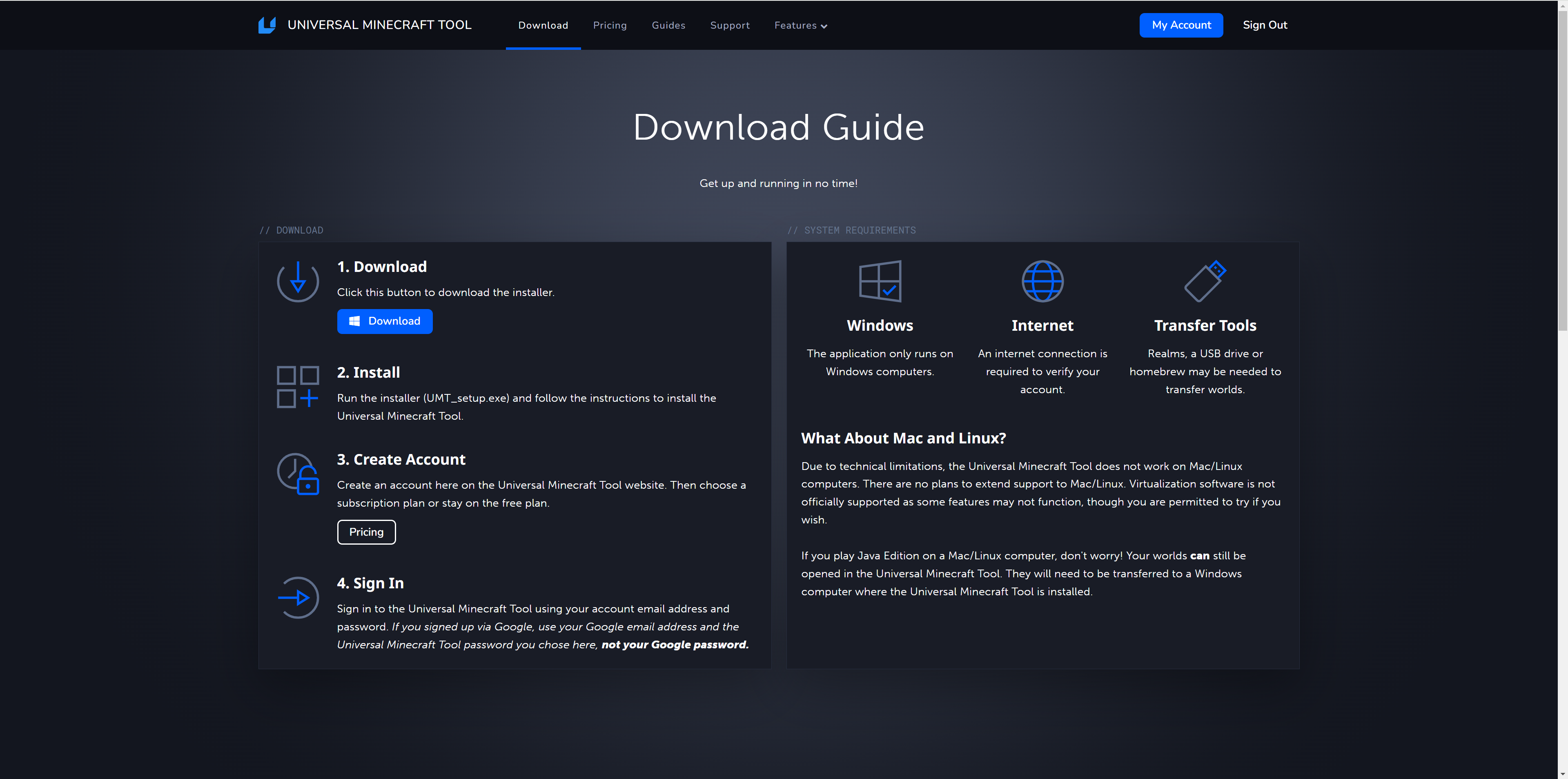
Task: Go to the Pricing nav item
Action: 609,26
